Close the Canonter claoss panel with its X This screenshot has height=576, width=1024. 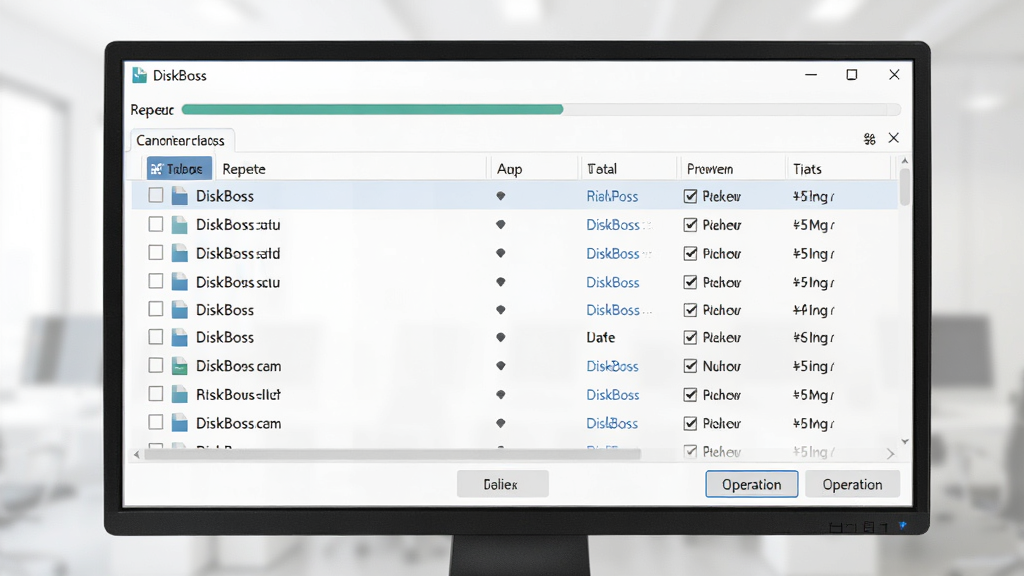tap(893, 138)
